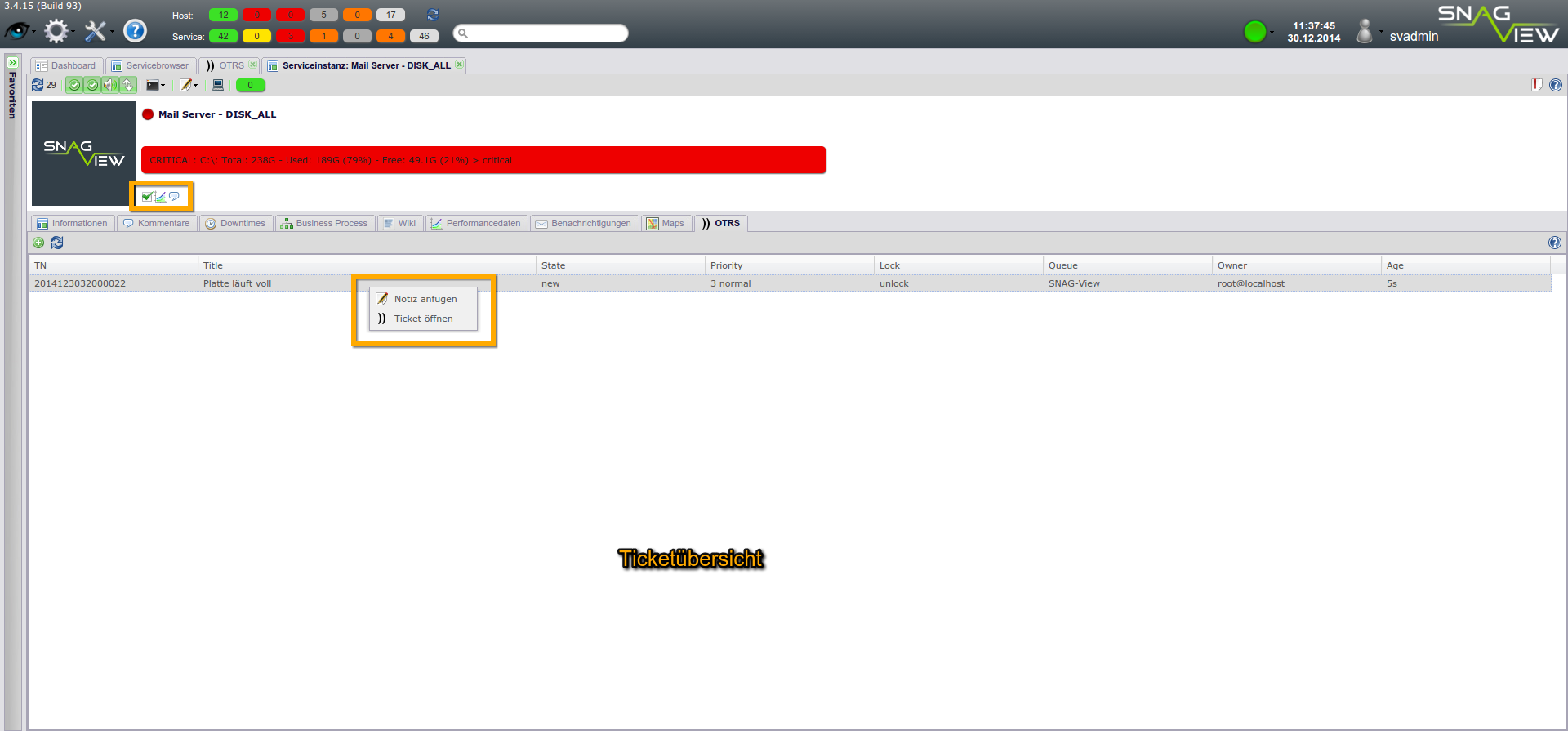This screenshot has height=731, width=1568.
Task: Open the wrench and screwdriver tools icon
Action: coord(96,31)
